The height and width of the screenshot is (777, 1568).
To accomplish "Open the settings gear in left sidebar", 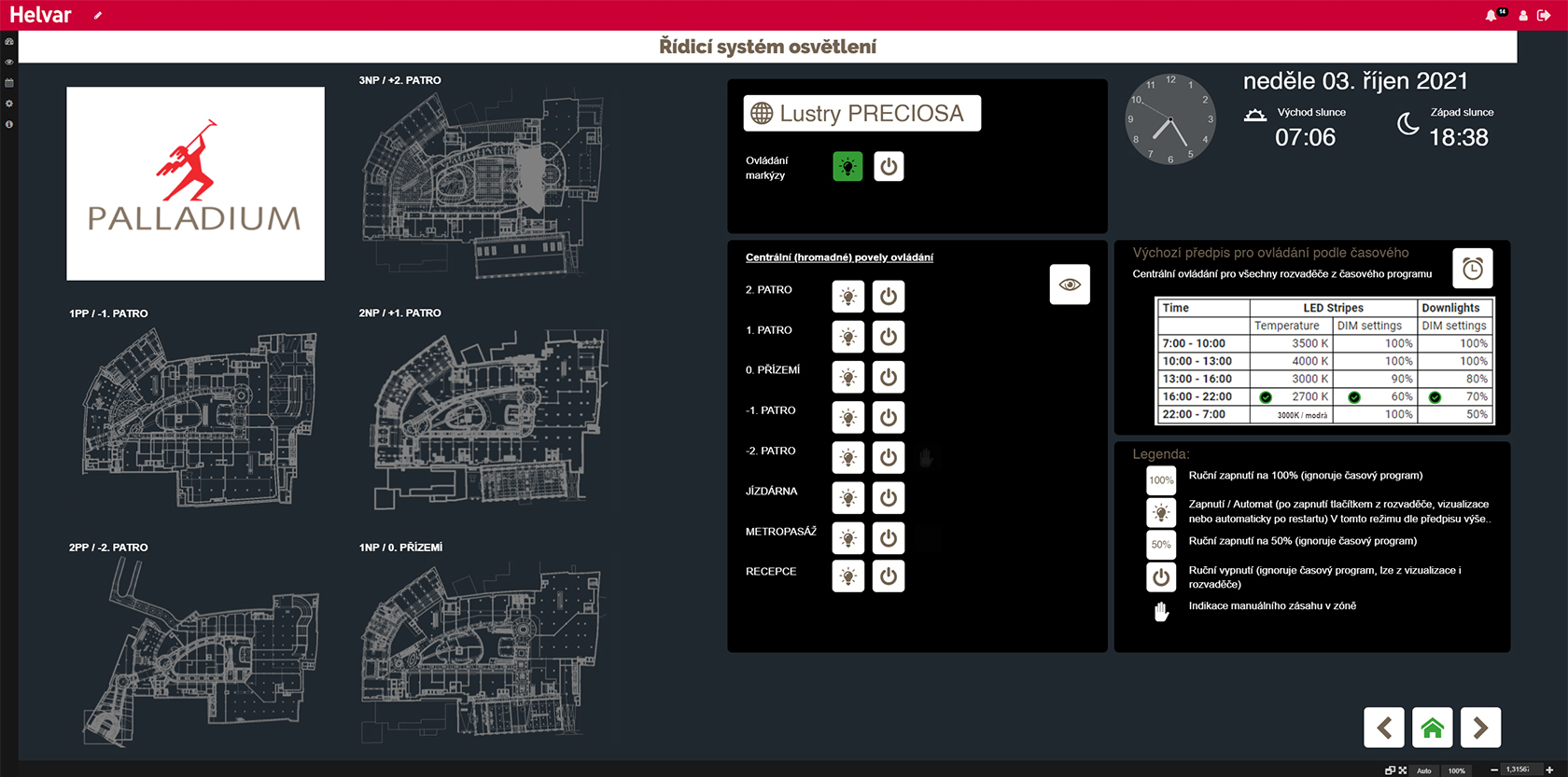I will 9,104.
